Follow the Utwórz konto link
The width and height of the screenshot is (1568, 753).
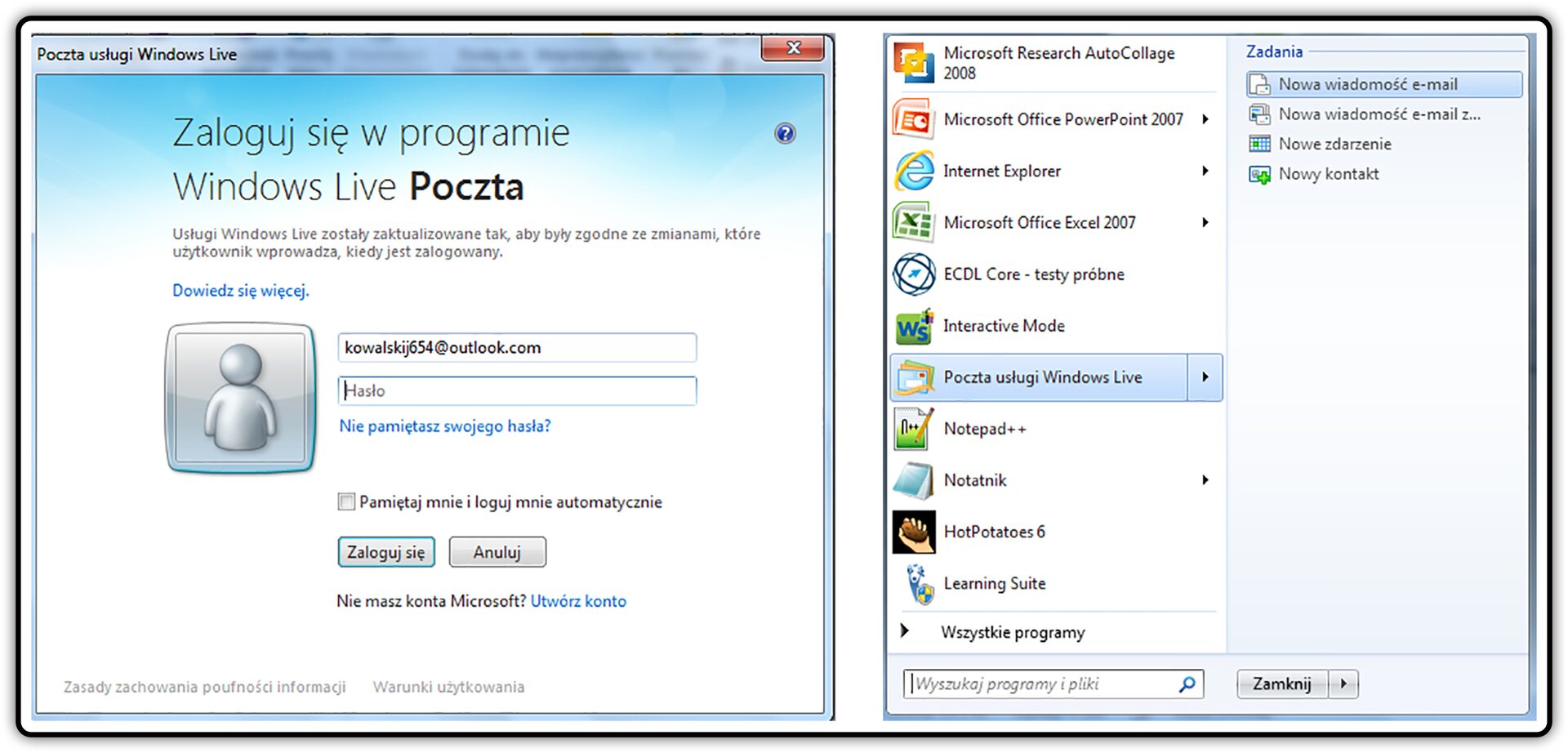pos(578,601)
